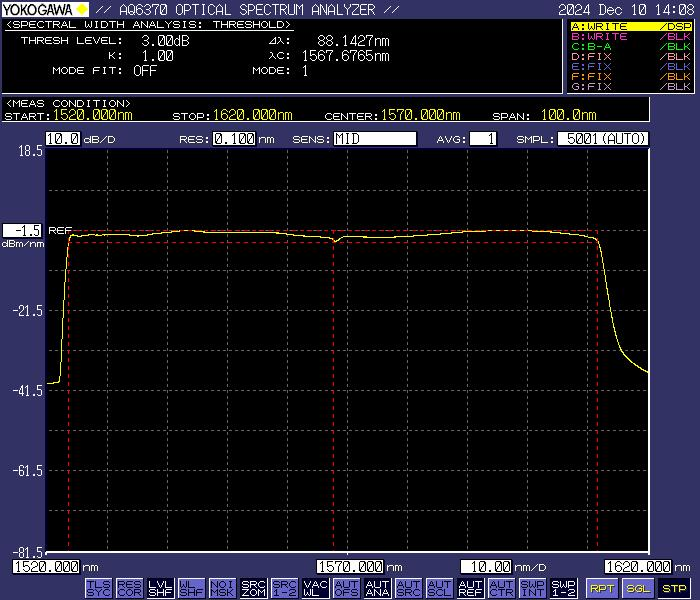Image resolution: width=700 pixels, height=600 pixels.
Task: Click the AUT OFS auto offset indicator
Action: [346, 588]
